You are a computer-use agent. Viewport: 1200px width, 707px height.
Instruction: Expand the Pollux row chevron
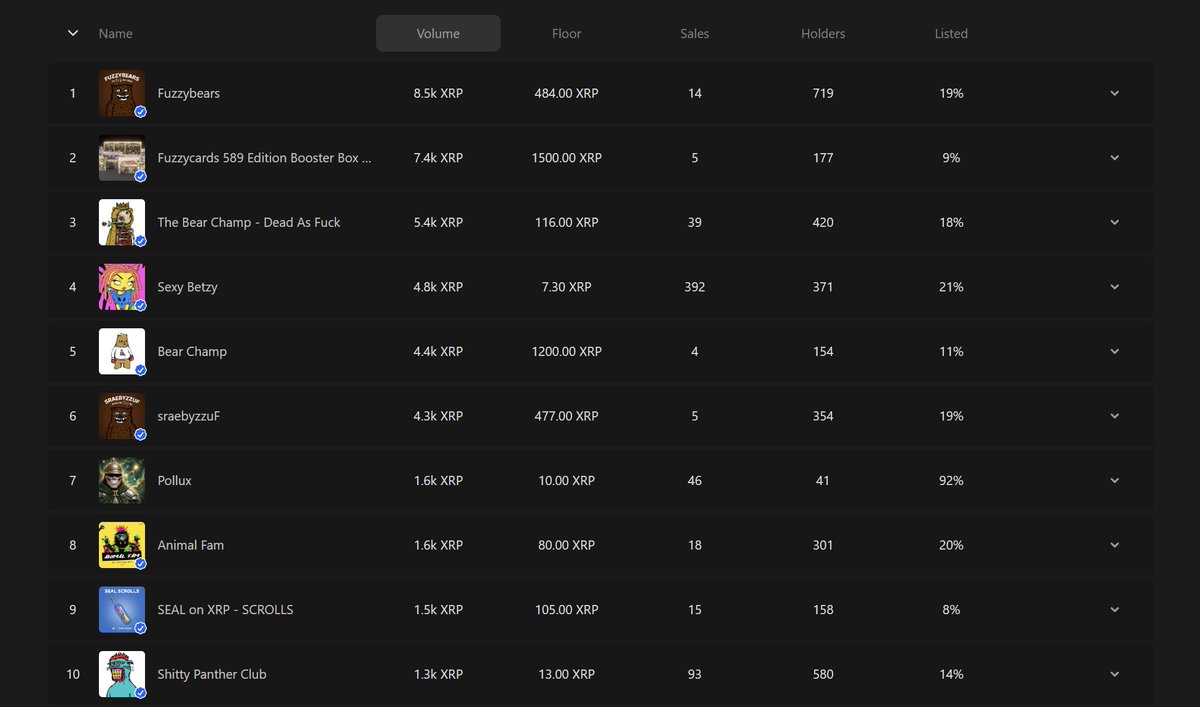click(1115, 480)
